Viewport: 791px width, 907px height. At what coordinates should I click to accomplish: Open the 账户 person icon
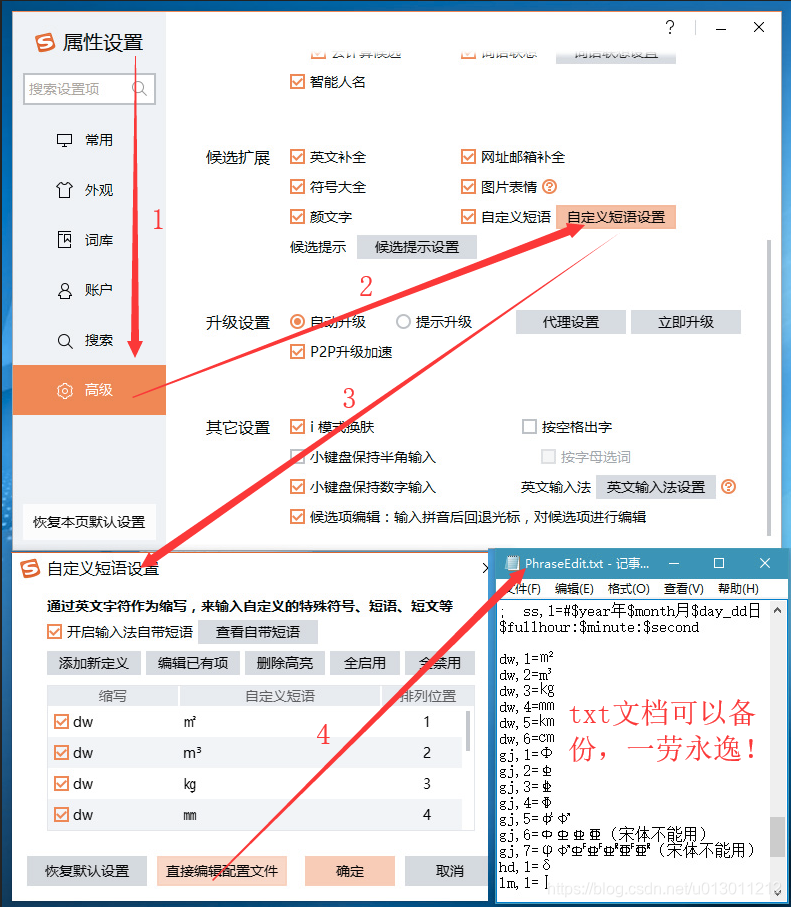[65, 290]
